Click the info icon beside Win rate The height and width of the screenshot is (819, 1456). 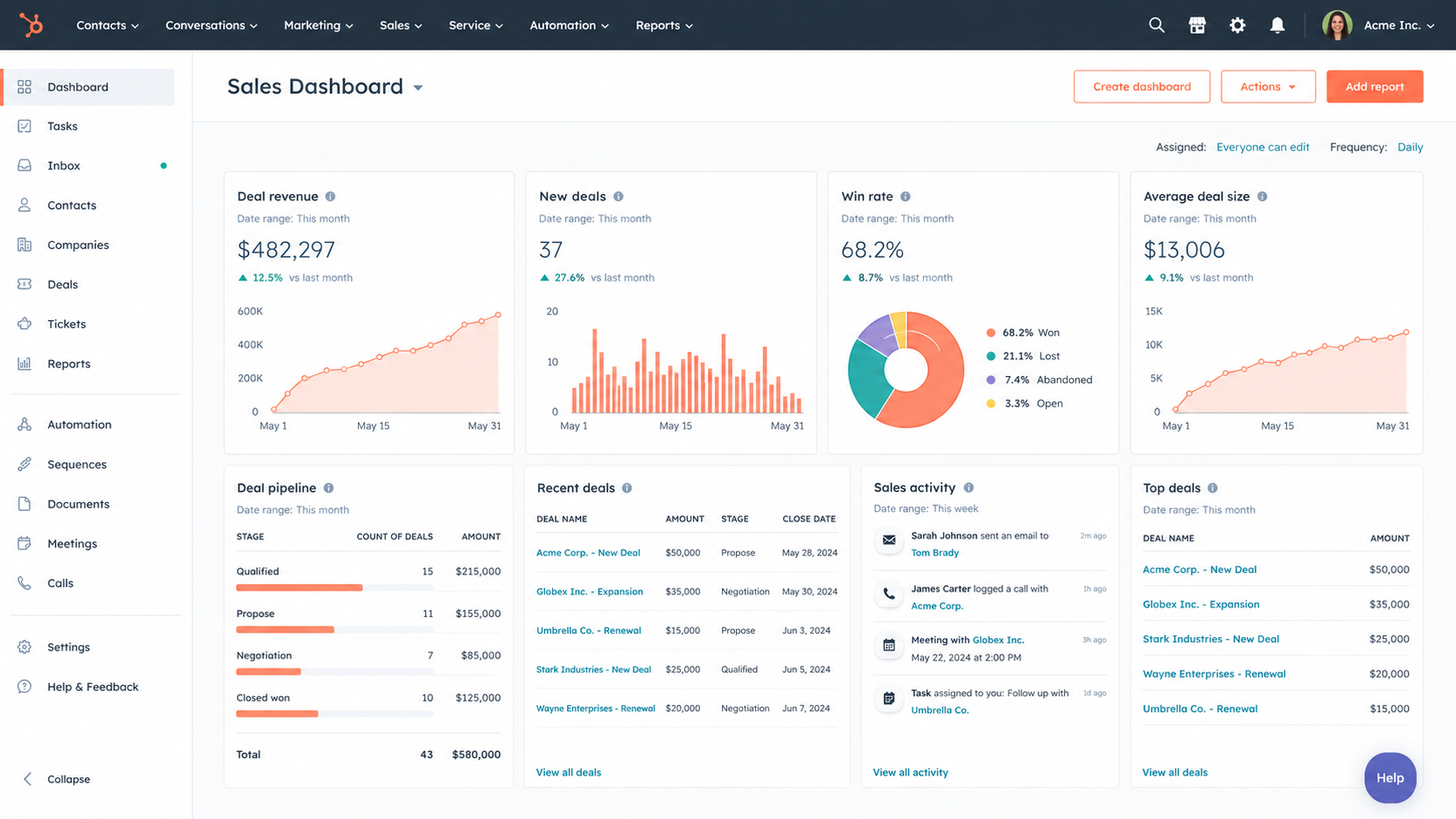click(x=906, y=197)
